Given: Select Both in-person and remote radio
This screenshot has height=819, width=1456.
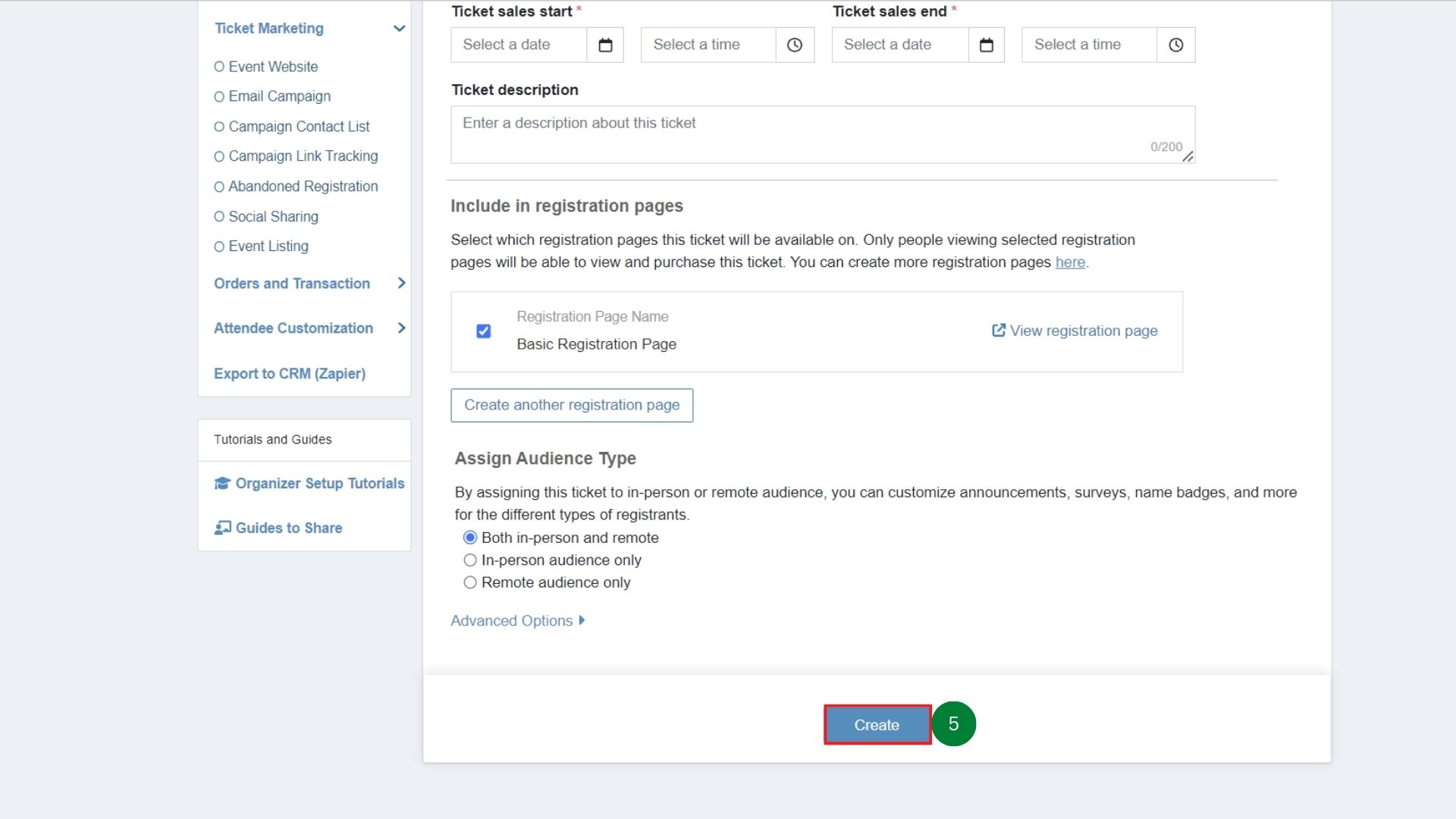Looking at the screenshot, I should click(x=470, y=538).
